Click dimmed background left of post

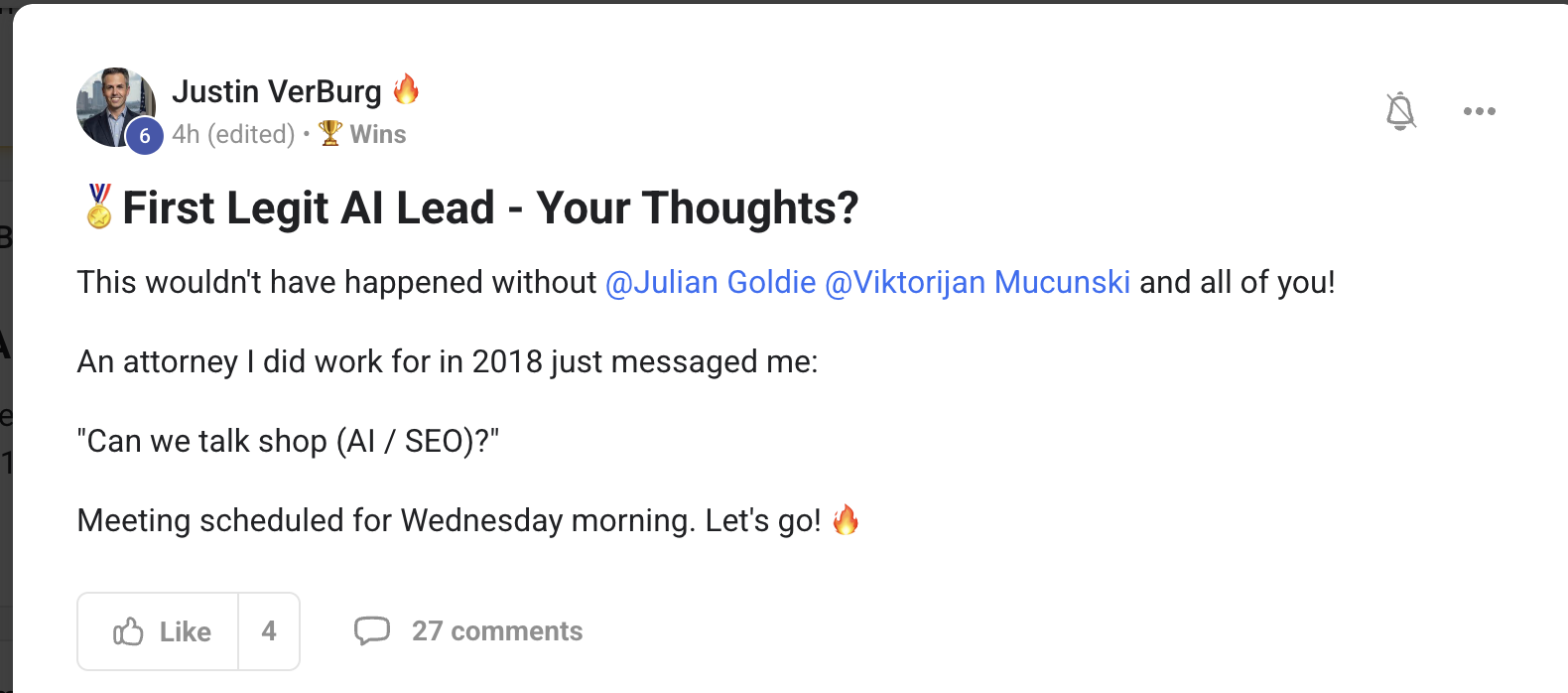pos(6,397)
